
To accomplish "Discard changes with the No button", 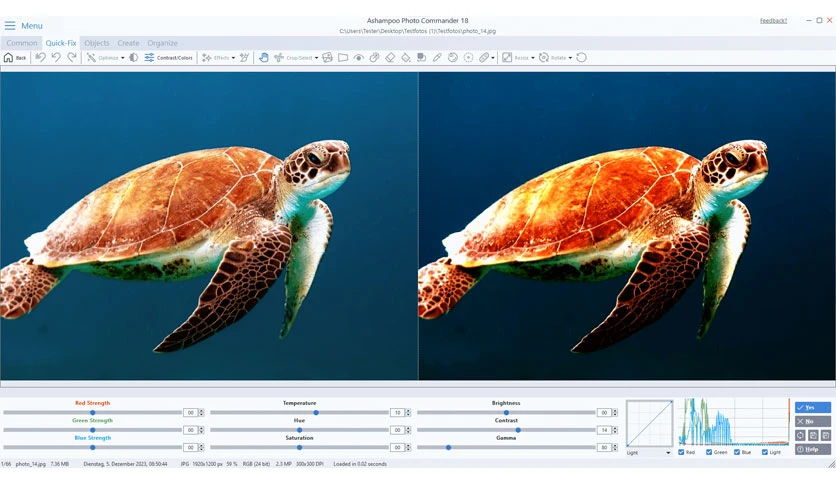I will click(x=813, y=421).
